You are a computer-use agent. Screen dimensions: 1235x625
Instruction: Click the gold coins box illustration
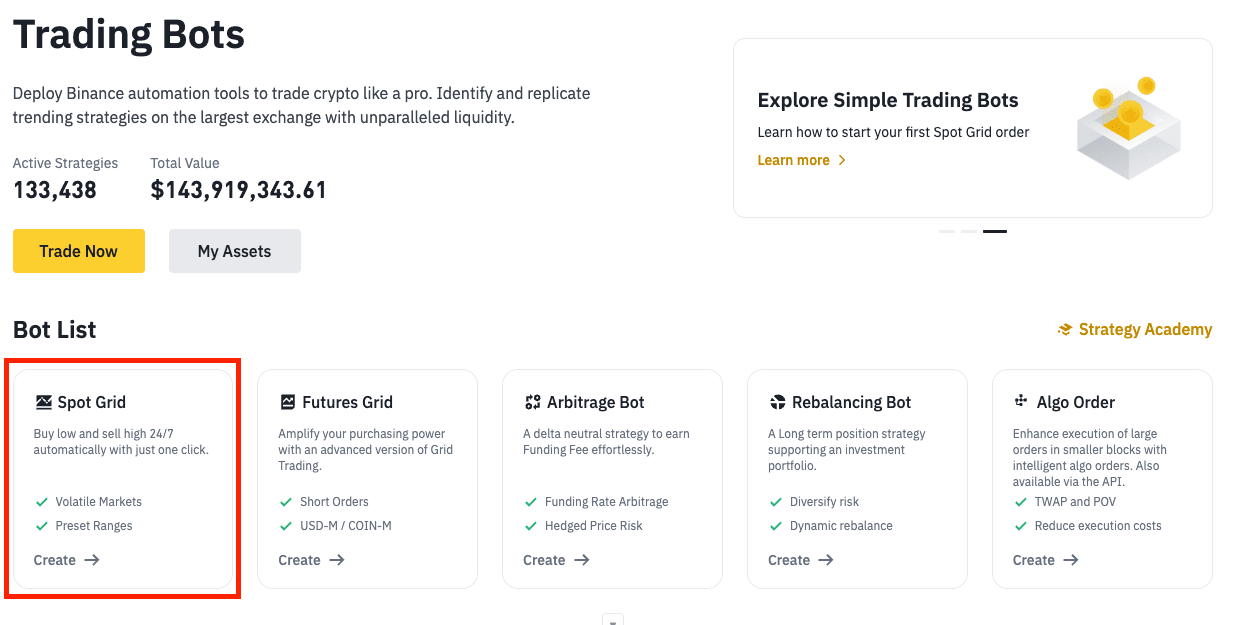click(1128, 128)
